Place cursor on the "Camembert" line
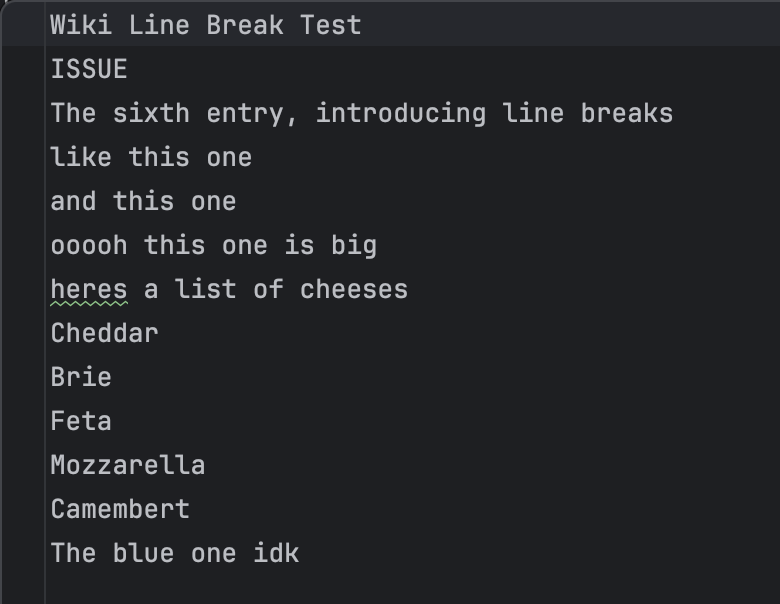The height and width of the screenshot is (604, 780). pyautogui.click(x=120, y=509)
